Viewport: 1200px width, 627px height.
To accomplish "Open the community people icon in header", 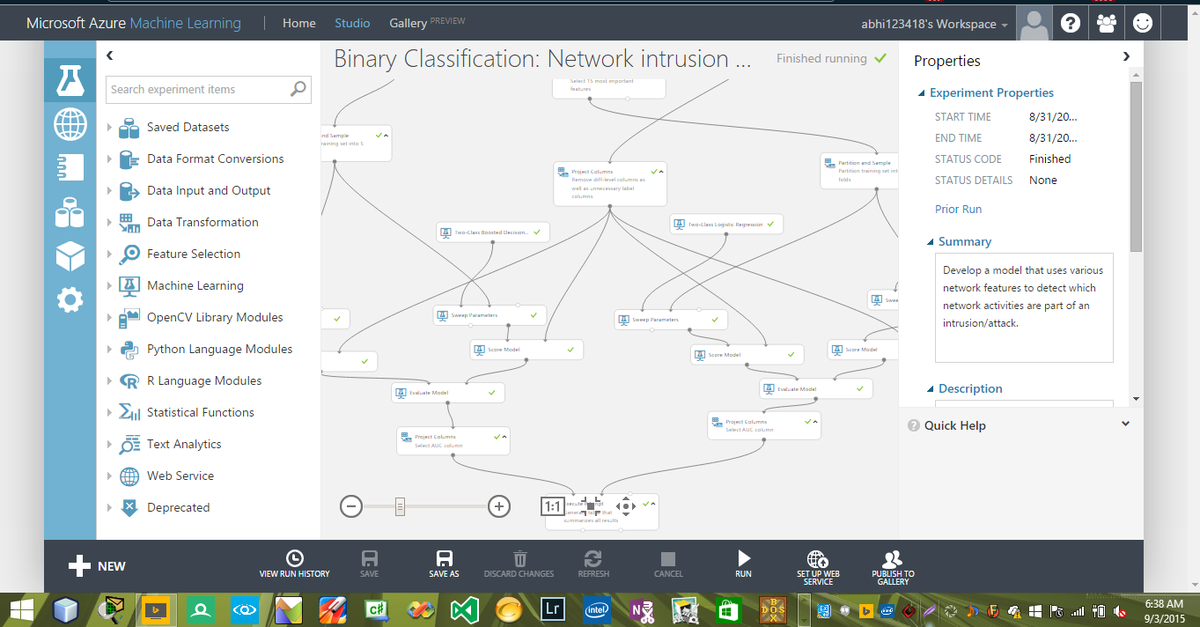I will pos(1105,23).
